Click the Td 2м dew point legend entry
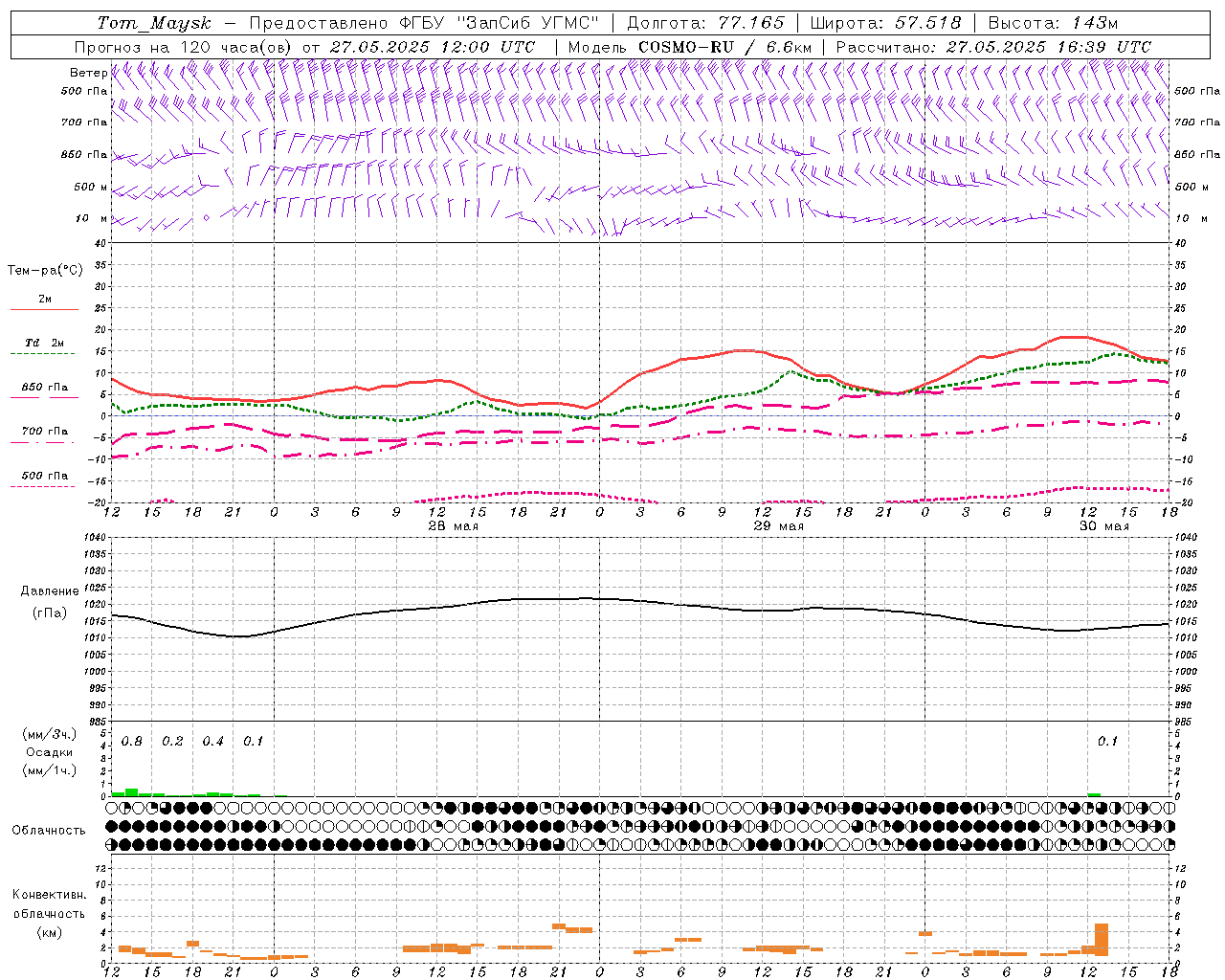This screenshot has width=1225, height=980. pos(45,343)
